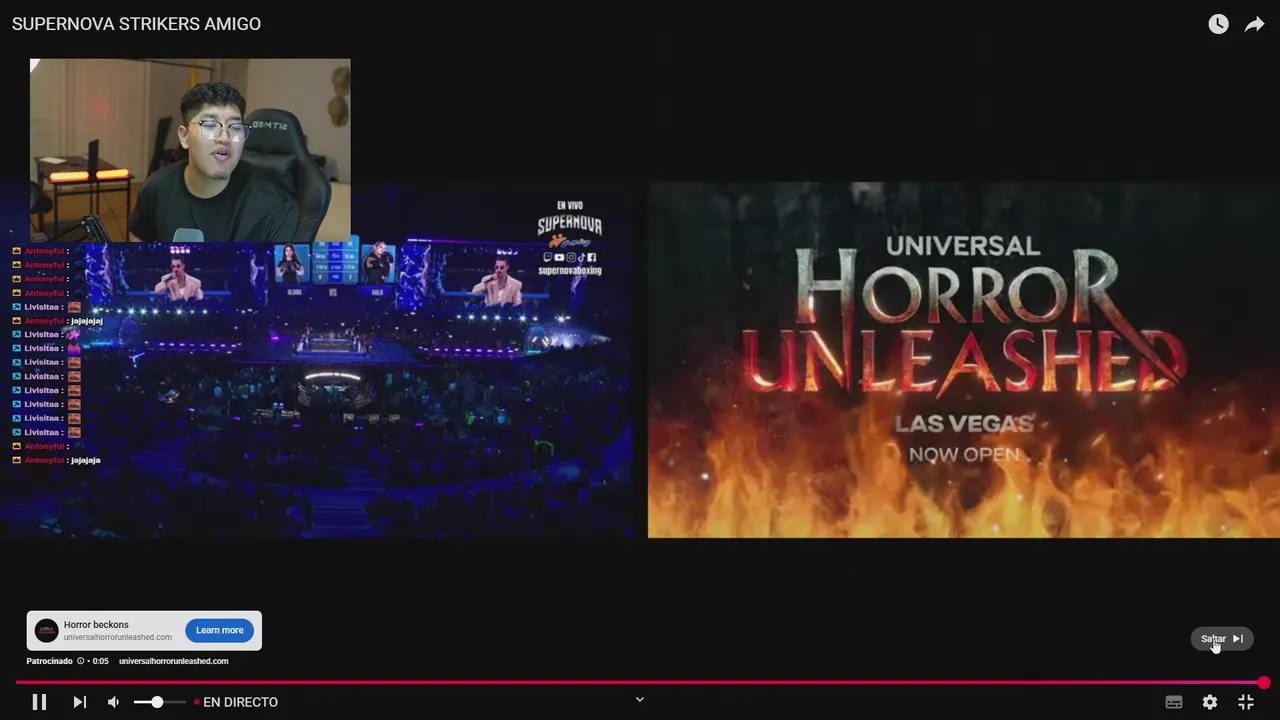Skip the ad with Saltar

point(1222,639)
